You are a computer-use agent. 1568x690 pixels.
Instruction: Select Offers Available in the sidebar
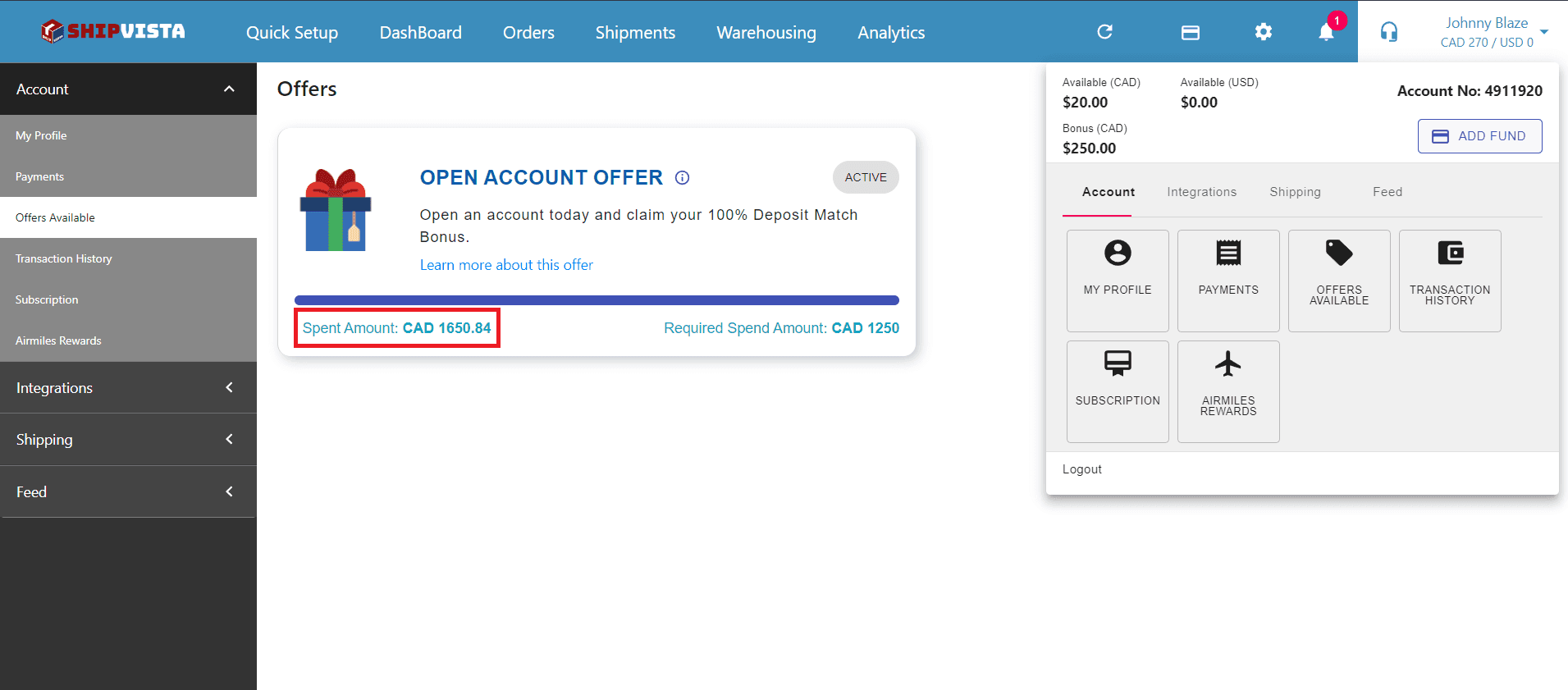pyautogui.click(x=128, y=217)
